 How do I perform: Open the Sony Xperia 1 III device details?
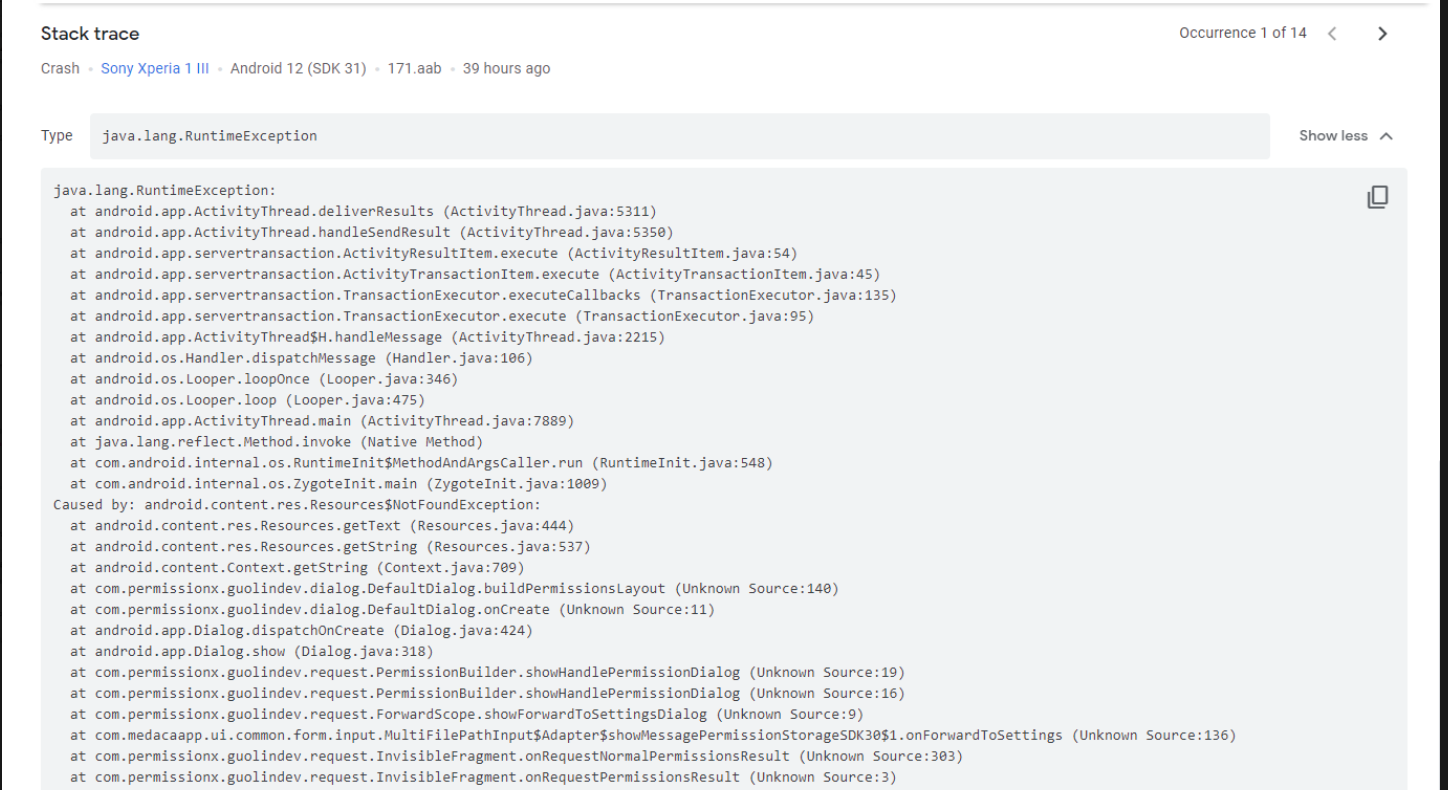point(154,68)
